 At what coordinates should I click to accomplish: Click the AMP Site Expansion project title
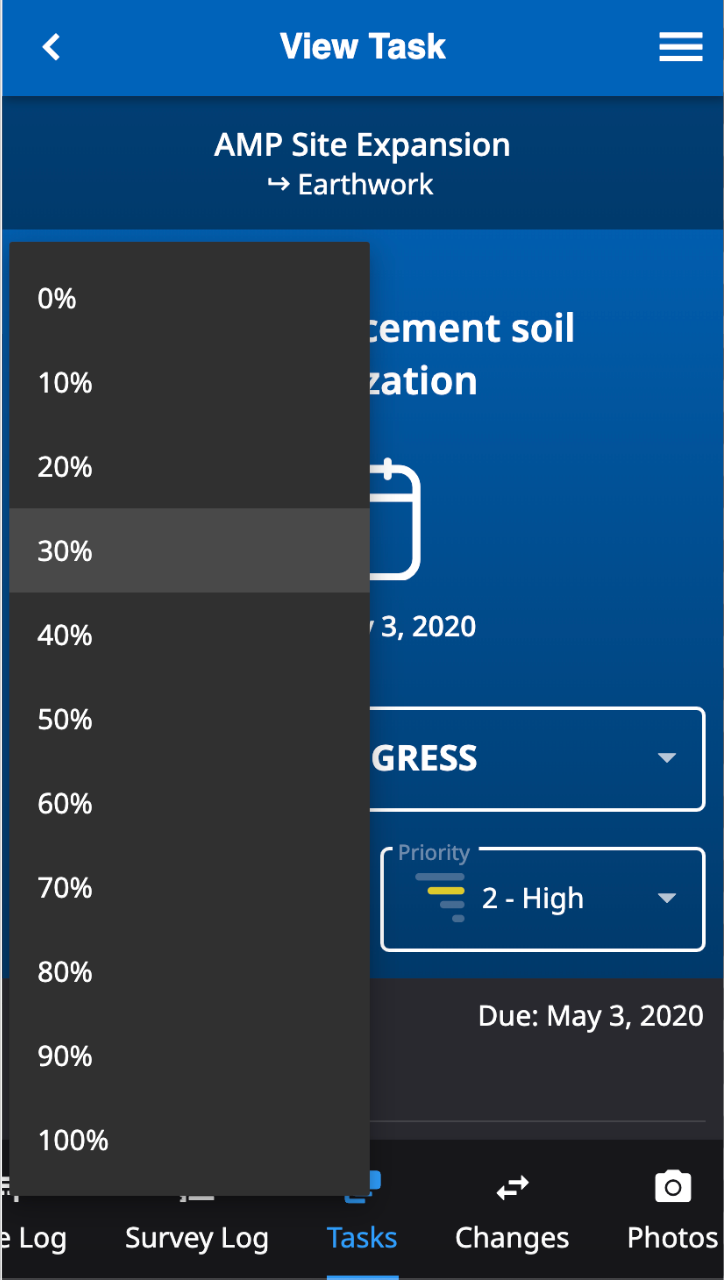pyautogui.click(x=362, y=145)
